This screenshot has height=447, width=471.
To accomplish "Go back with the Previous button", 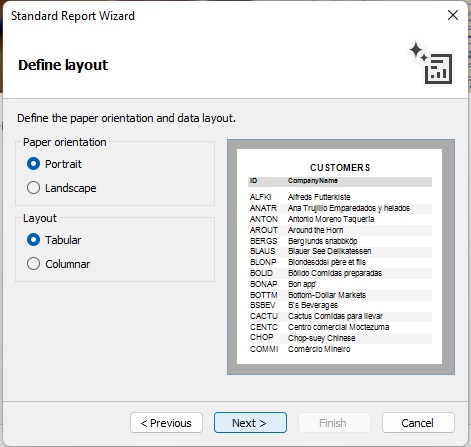I will (x=166, y=423).
